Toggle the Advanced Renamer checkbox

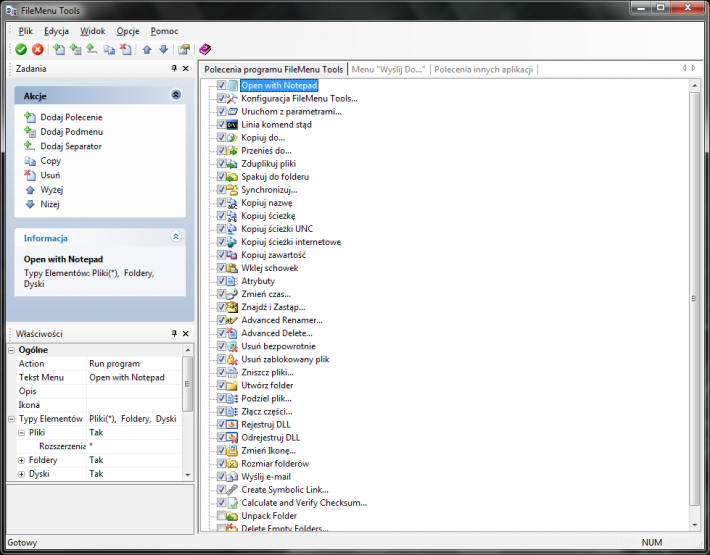[221, 320]
